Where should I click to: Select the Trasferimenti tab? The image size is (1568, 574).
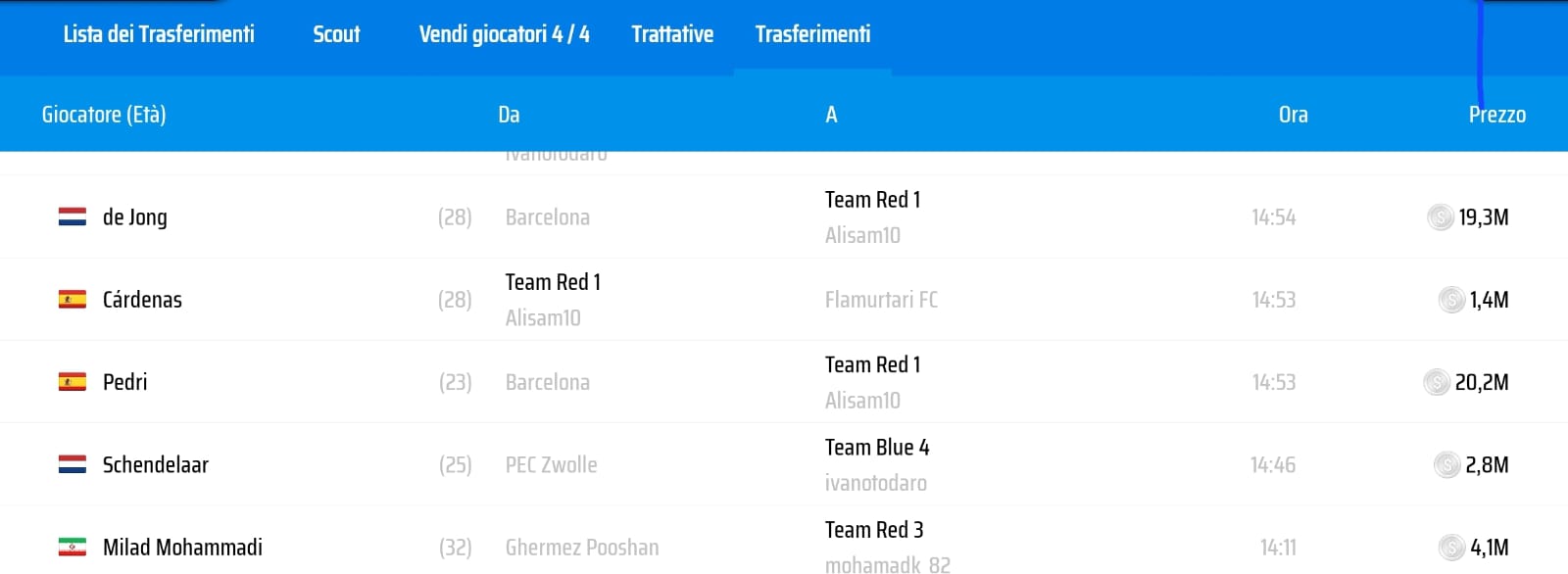[x=812, y=35]
